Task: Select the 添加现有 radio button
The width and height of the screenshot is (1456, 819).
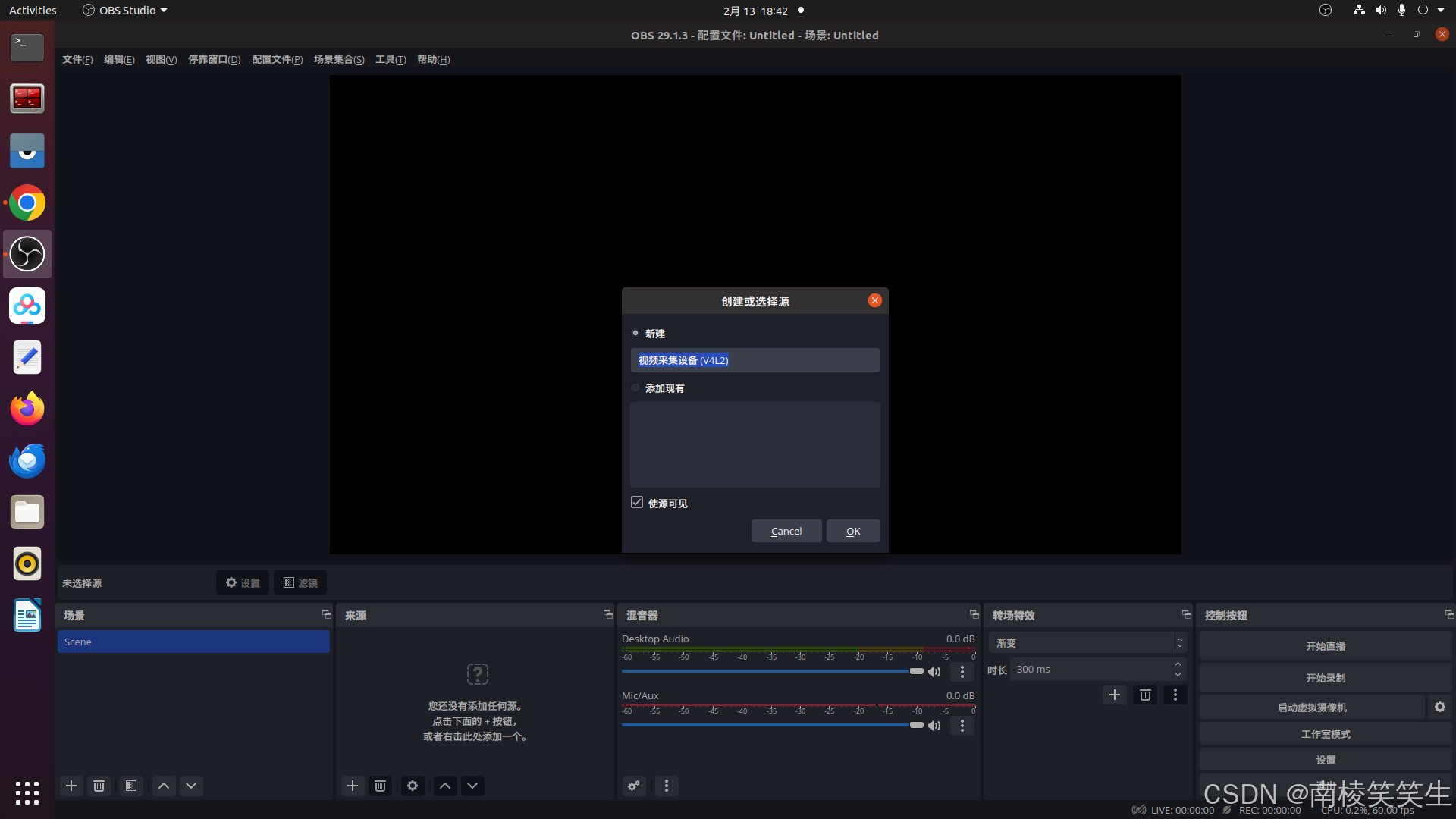Action: 635,388
